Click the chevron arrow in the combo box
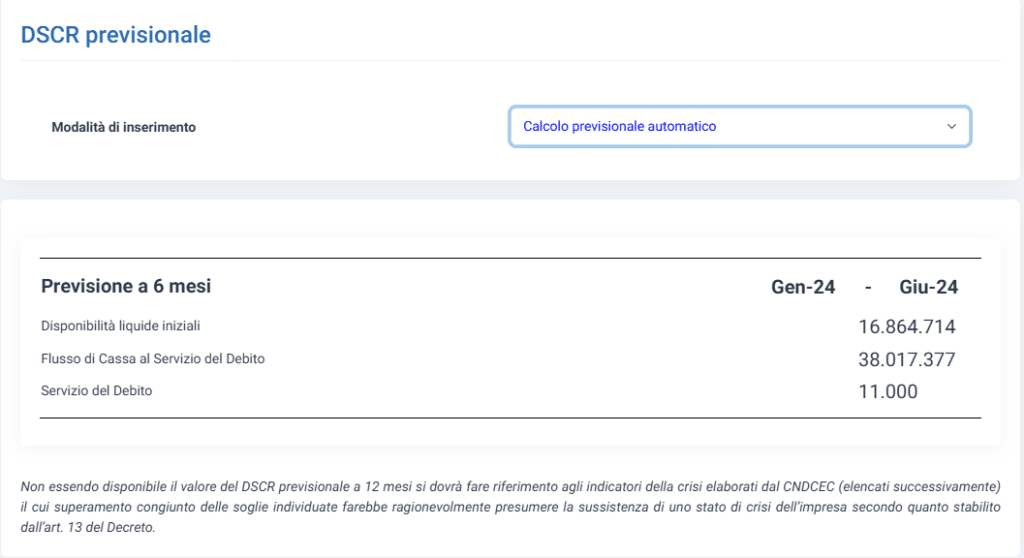The width and height of the screenshot is (1024, 558). pos(952,127)
